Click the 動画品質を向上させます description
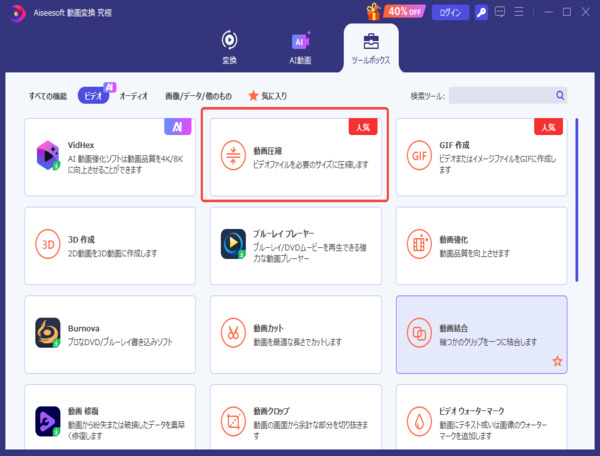 [x=474, y=253]
